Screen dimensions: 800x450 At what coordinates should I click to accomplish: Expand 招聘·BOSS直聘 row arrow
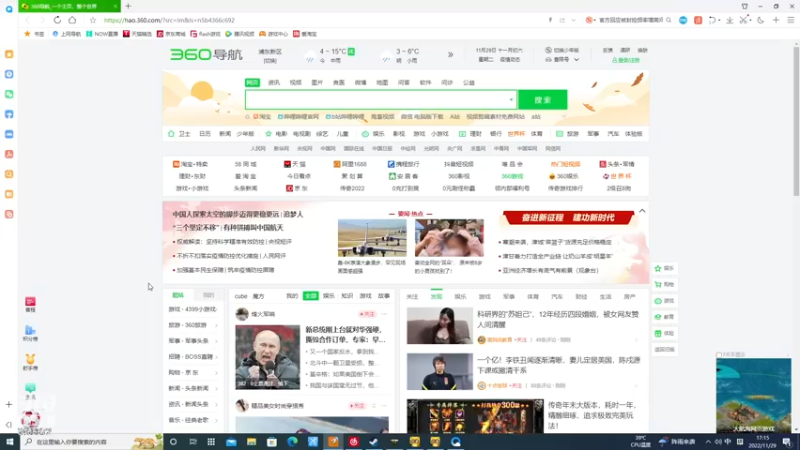[x=216, y=357]
